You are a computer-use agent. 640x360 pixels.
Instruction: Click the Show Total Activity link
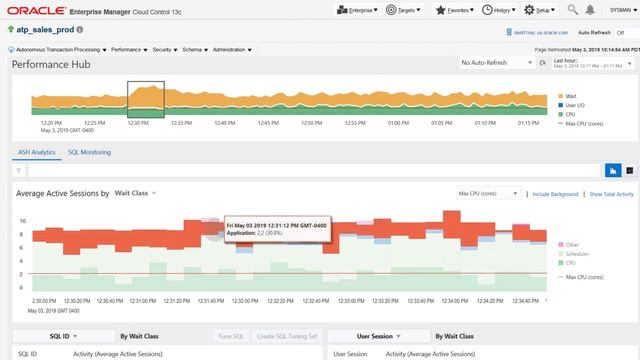point(611,194)
